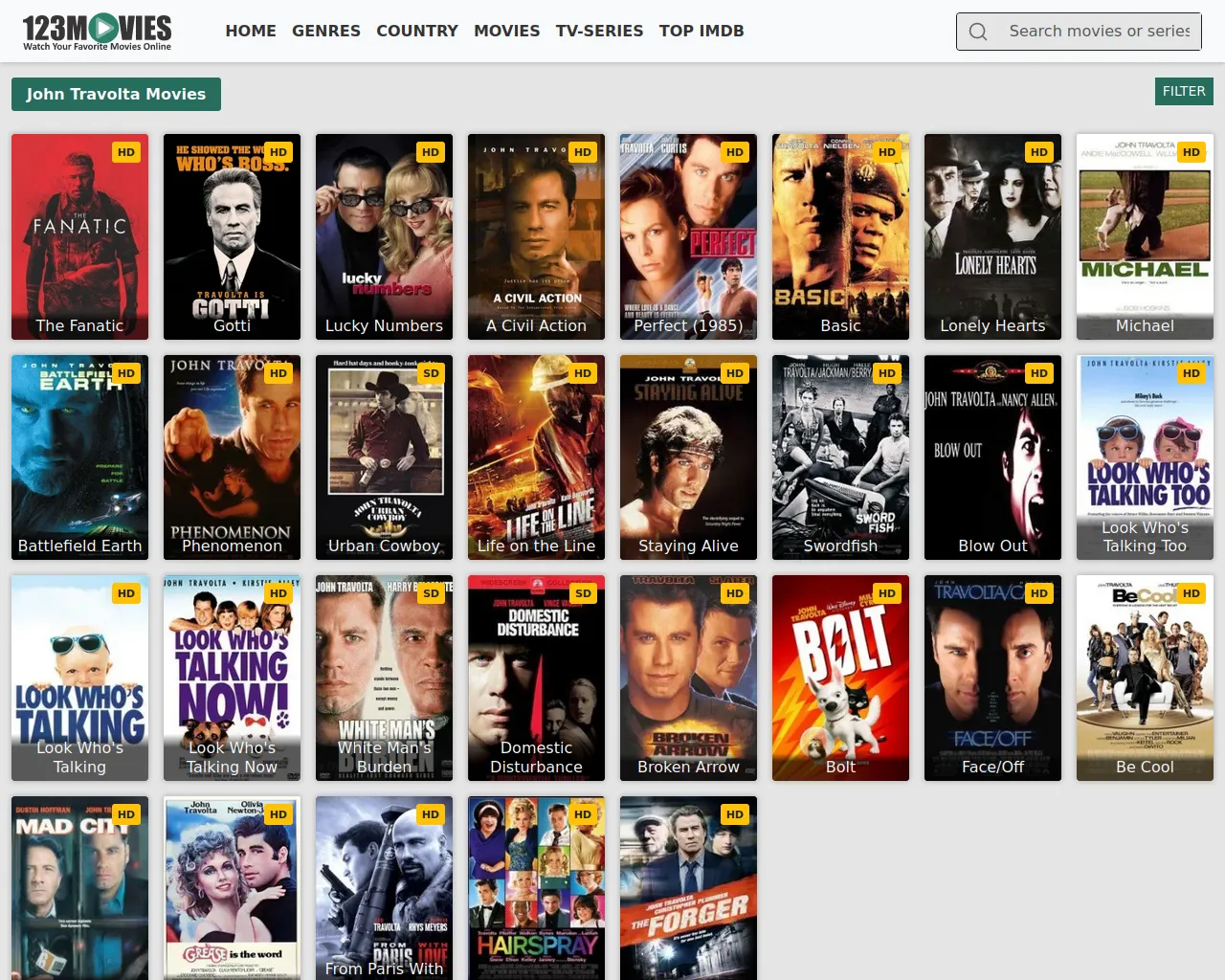Screen dimensions: 1225x980
Task: Click the HD badge on The Fanatic
Action: click(x=126, y=152)
